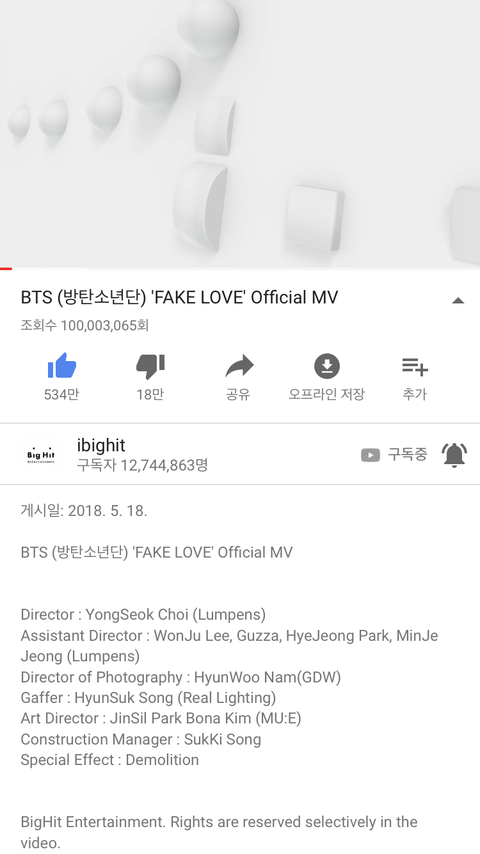This screenshot has width=480, height=854.
Task: Tap the FAKE LOVE Official MV title
Action: 179,297
